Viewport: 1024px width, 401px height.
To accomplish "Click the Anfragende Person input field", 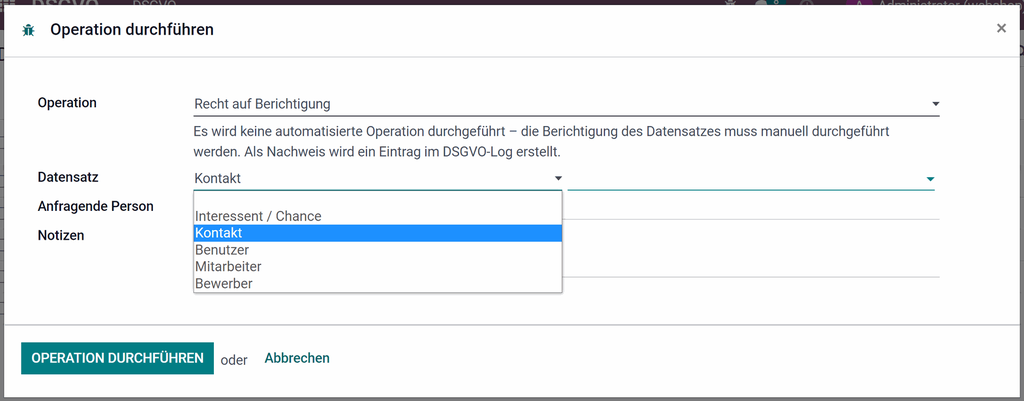I will point(751,207).
